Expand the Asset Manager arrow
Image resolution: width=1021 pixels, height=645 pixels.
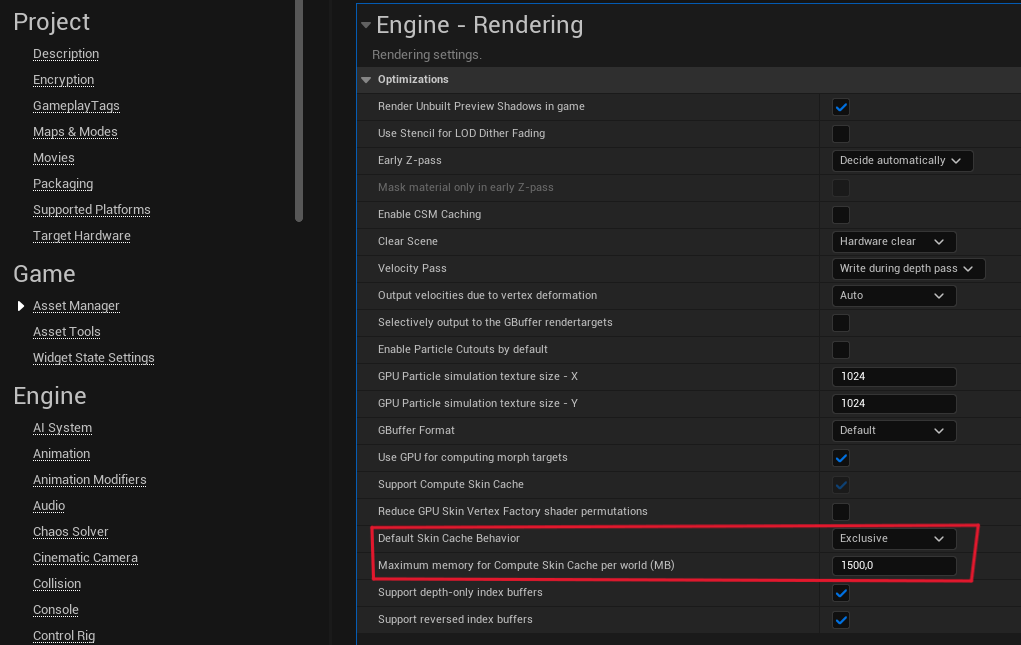click(21, 306)
